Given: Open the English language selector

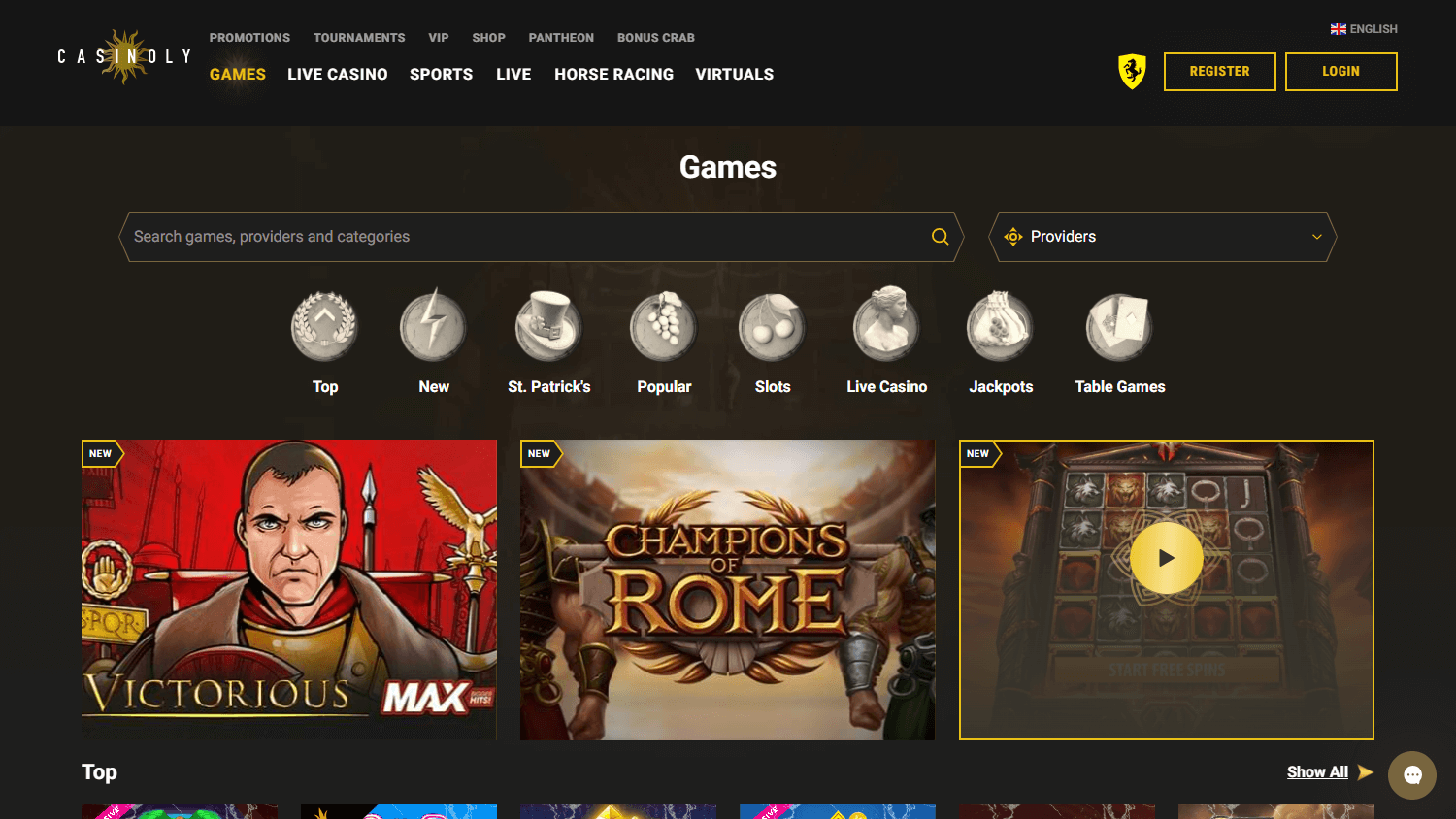Looking at the screenshot, I should (1364, 29).
